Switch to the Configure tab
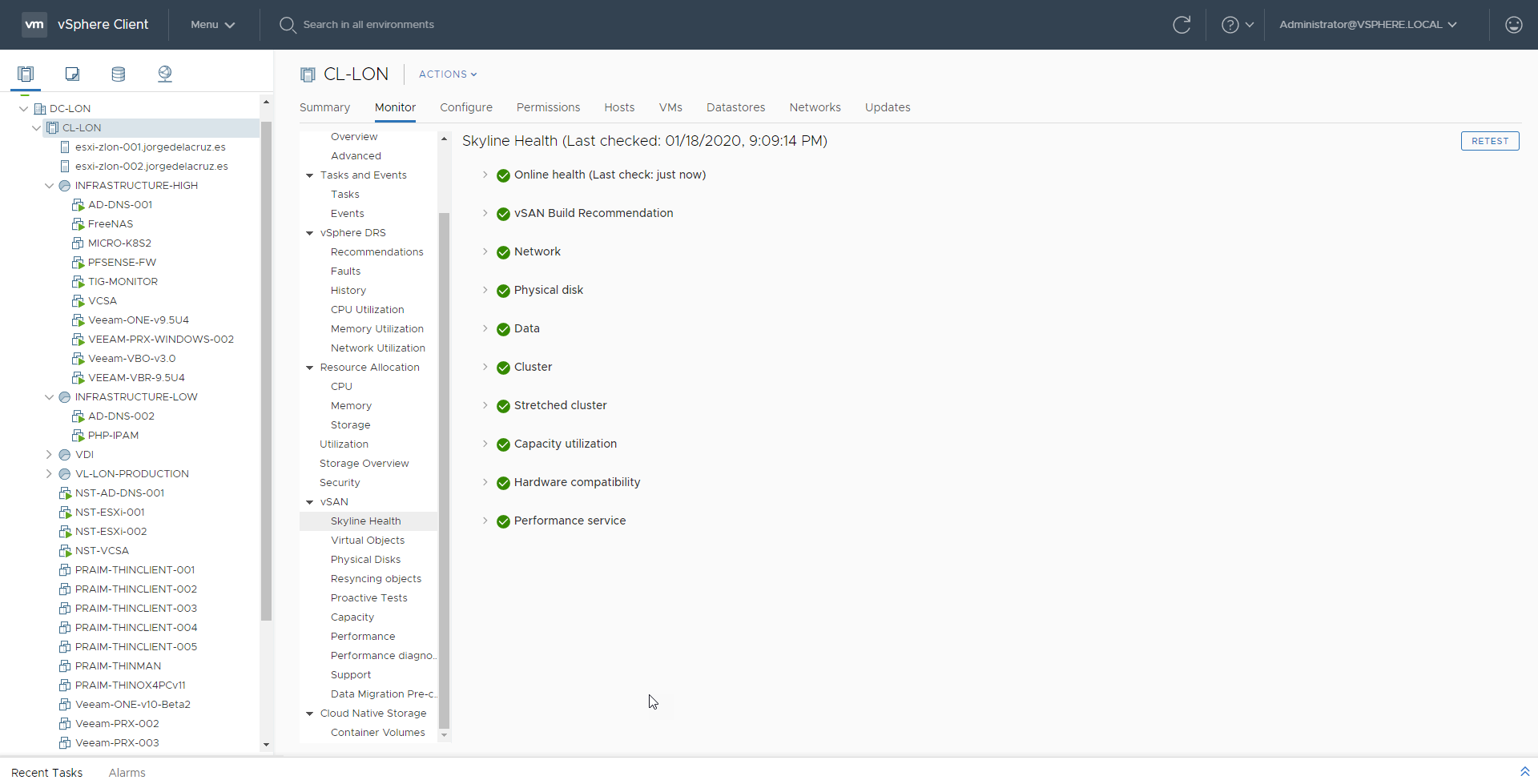The image size is (1538, 784). click(466, 107)
